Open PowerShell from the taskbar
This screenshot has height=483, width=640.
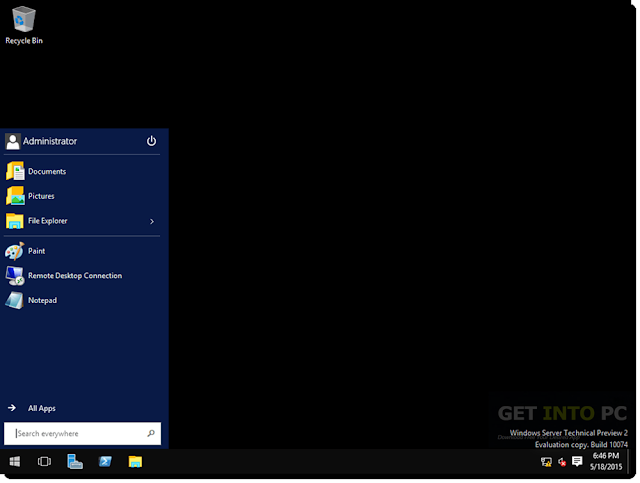point(105,462)
